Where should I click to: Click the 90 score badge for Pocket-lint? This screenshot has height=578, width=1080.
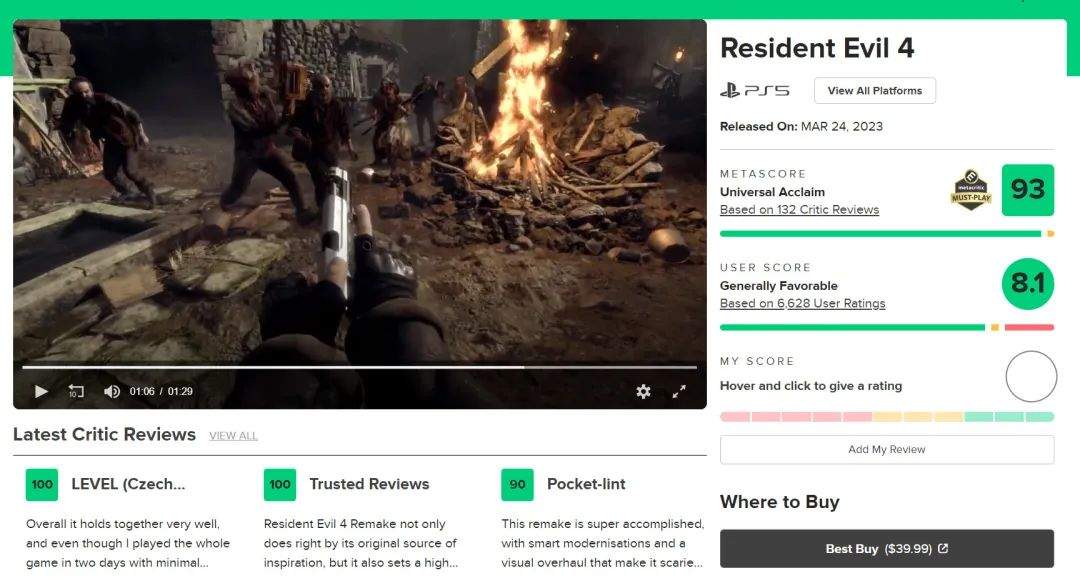coord(517,484)
